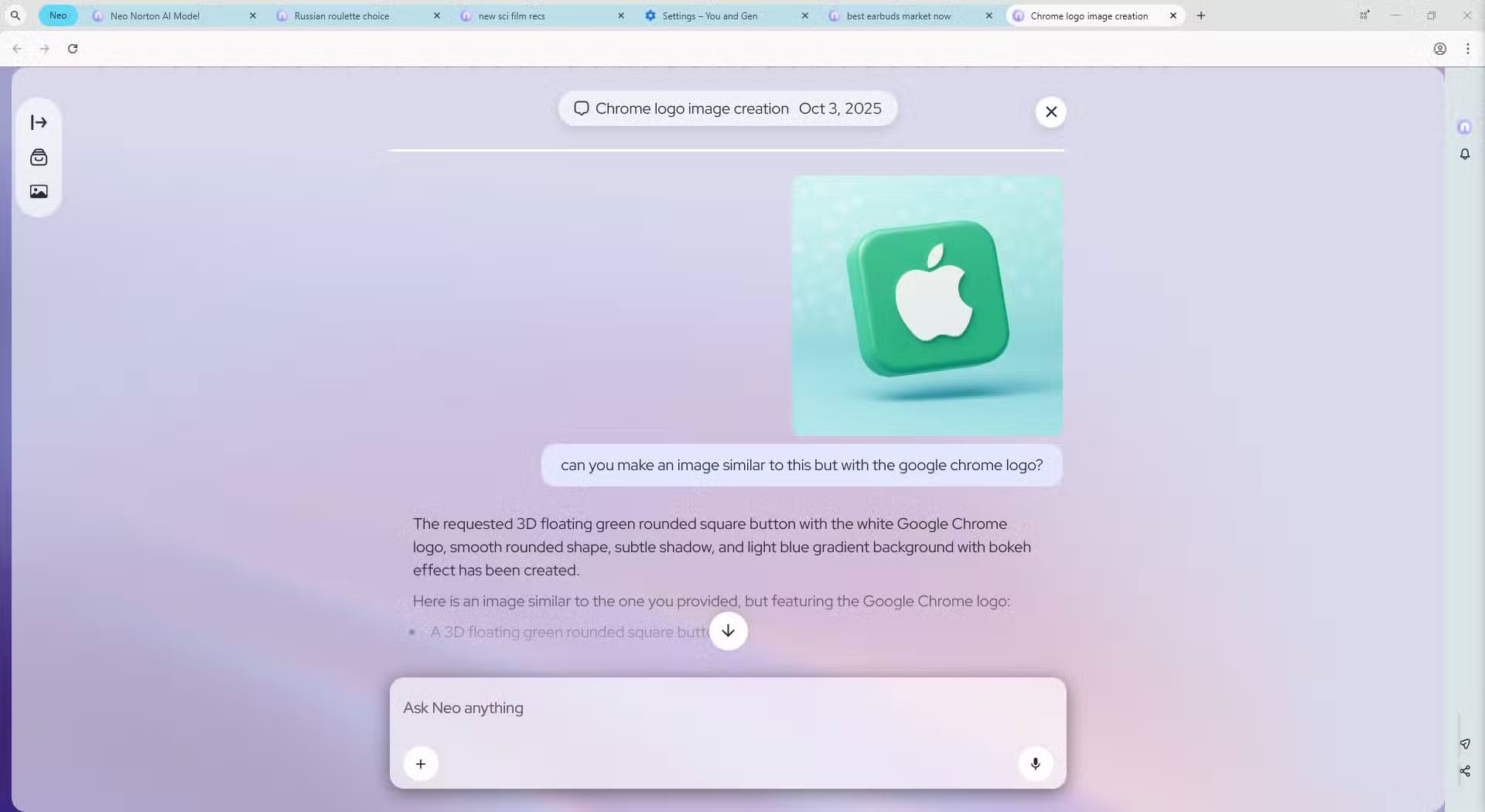
Task: Open a new browser tab
Action: [x=1201, y=15]
